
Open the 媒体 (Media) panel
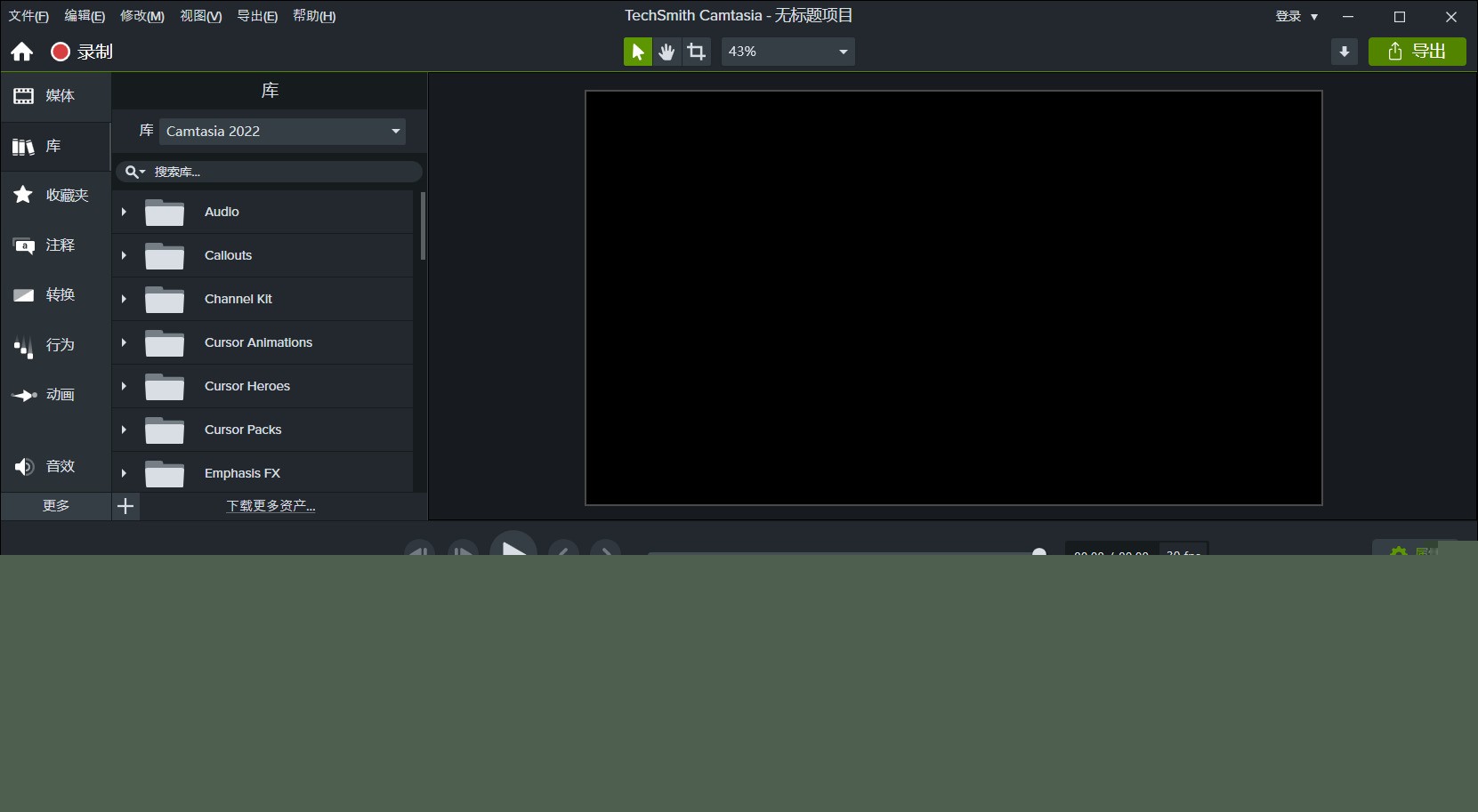55,96
